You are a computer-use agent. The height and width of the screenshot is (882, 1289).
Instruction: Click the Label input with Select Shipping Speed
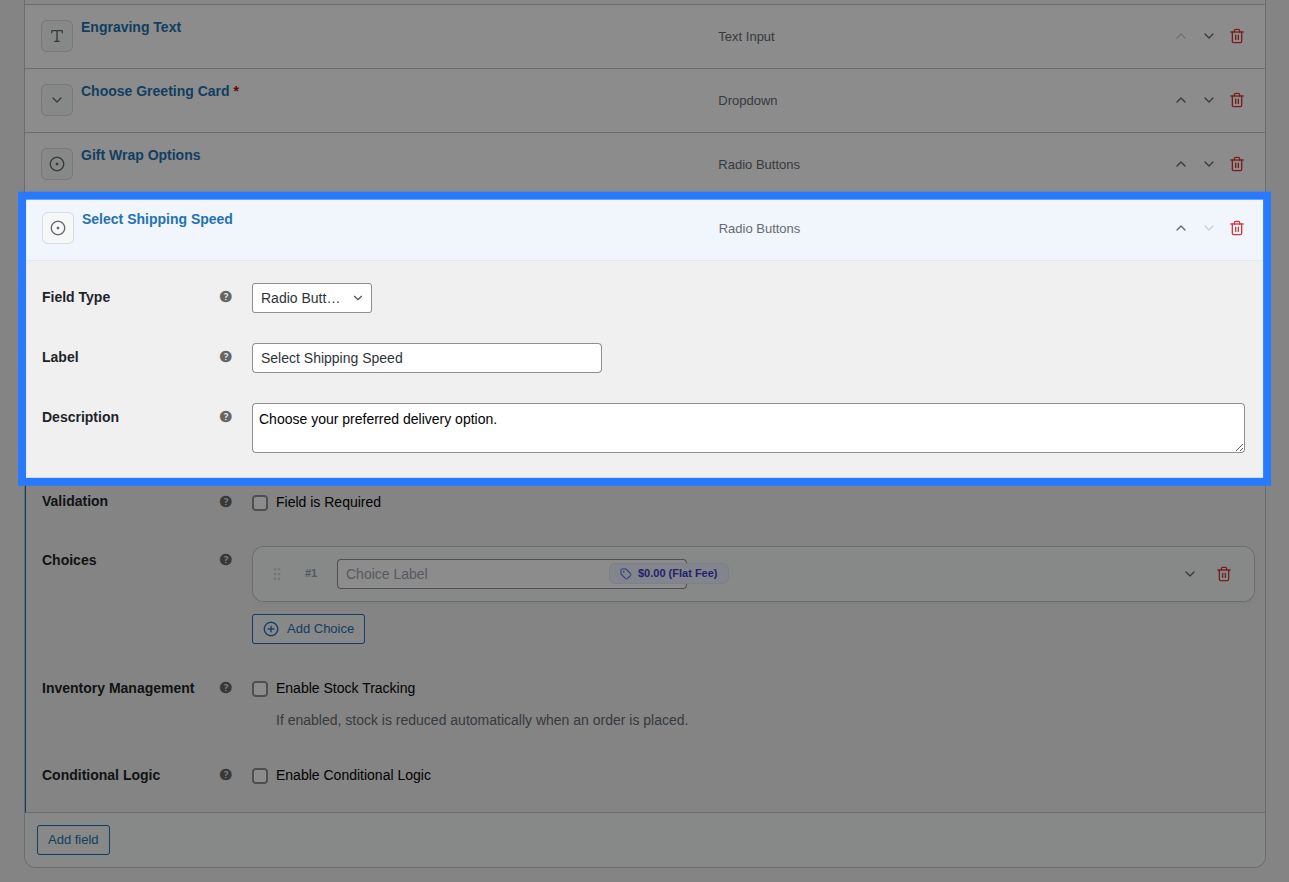coord(427,358)
